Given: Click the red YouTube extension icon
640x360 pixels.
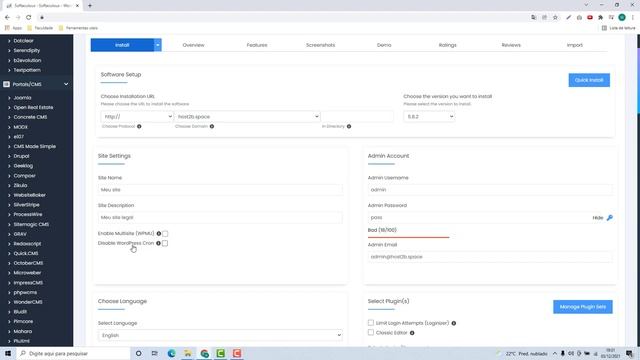Looking at the screenshot, I should 590,18.
